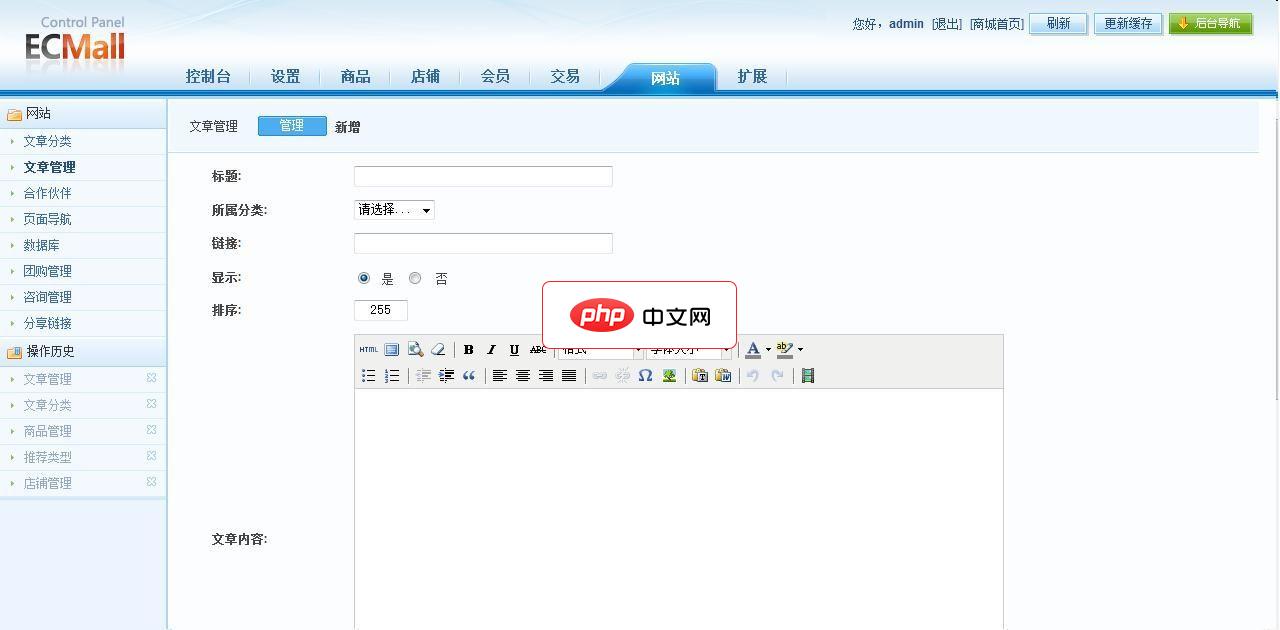
Task: Insert an ordered list in the editor
Action: pos(393,375)
